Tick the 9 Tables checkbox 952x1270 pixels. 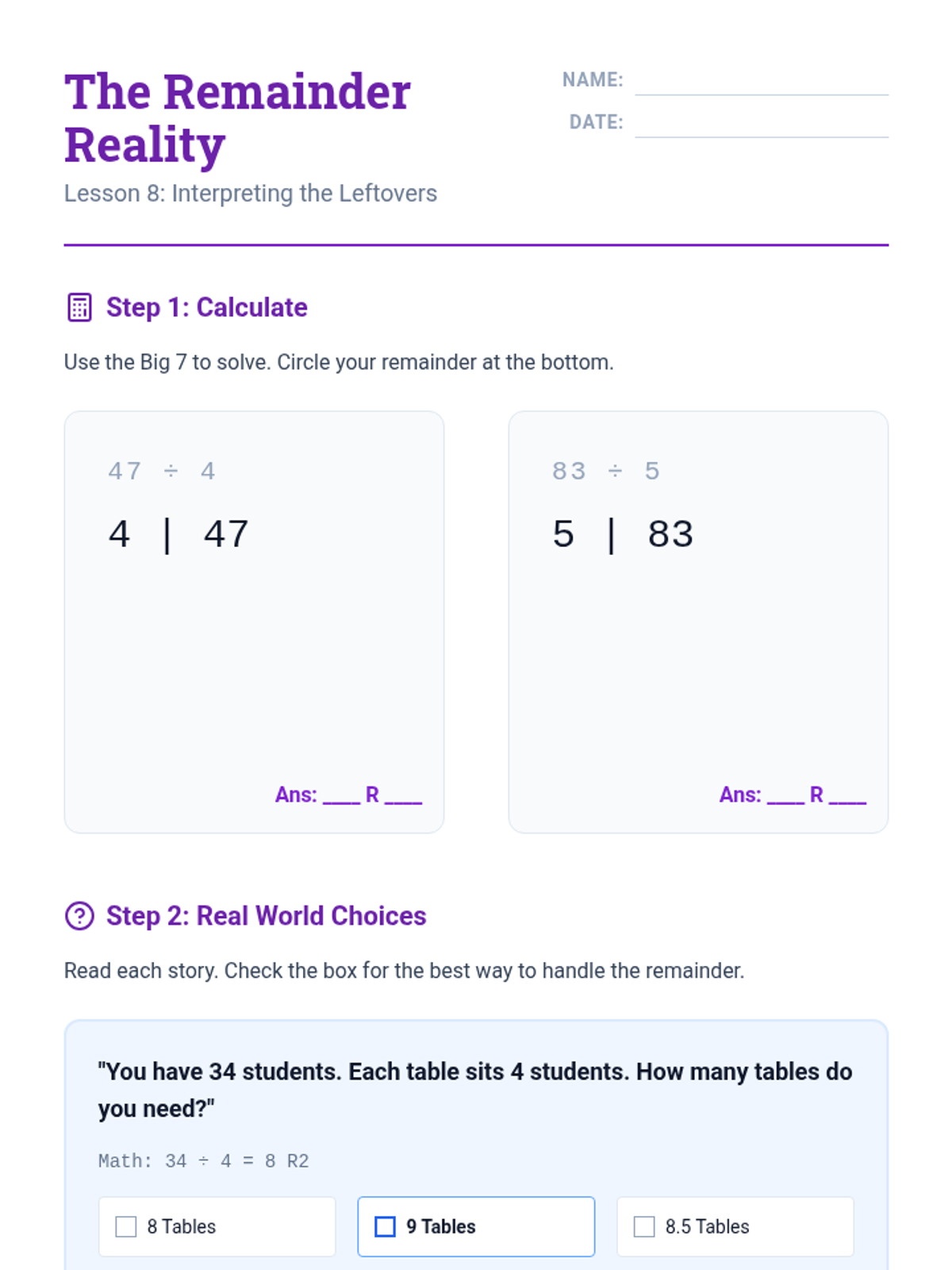tap(385, 1226)
